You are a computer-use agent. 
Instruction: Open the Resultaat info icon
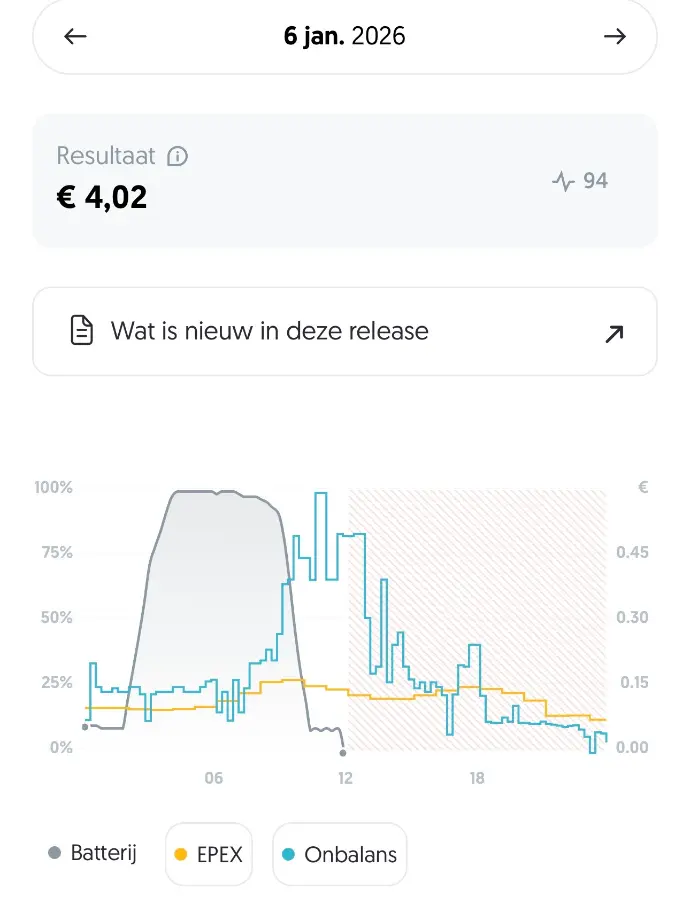pyautogui.click(x=178, y=156)
